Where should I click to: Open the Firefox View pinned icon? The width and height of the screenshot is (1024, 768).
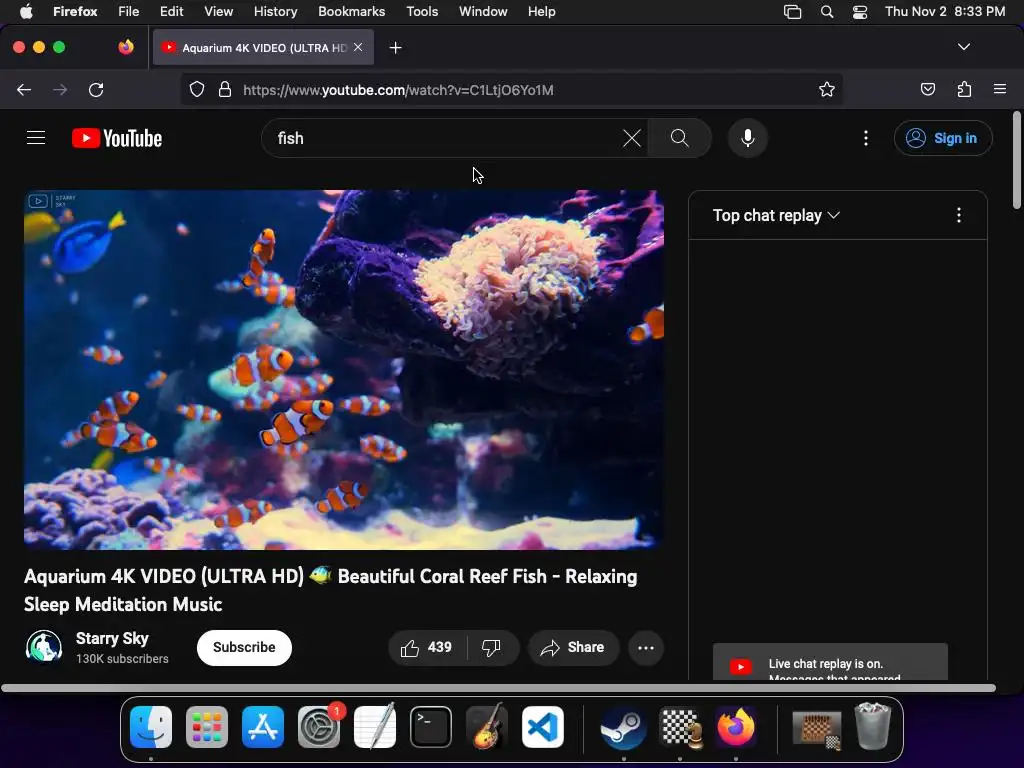(x=126, y=47)
